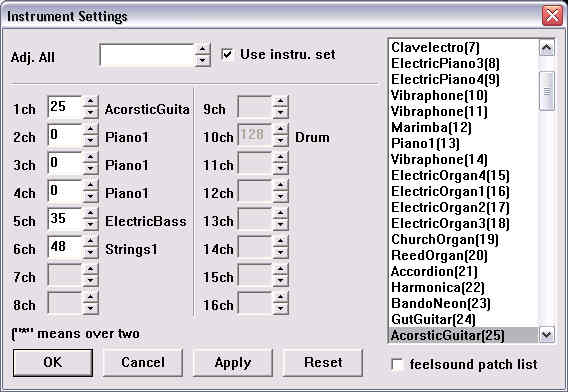Select ElectricOrgan3(18) in the list
568x392 pixels.
(463, 223)
